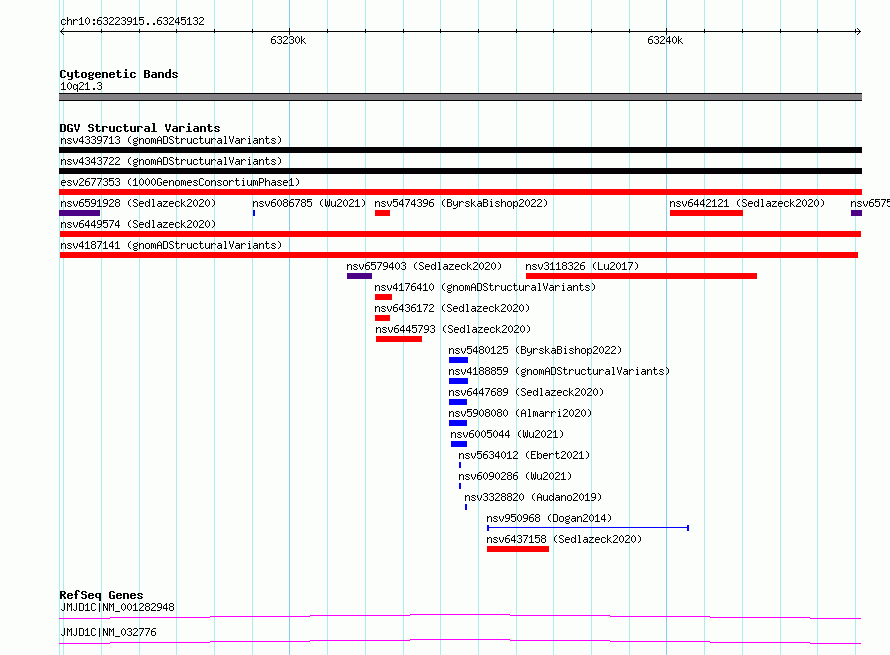Image resolution: width=890 pixels, height=655 pixels.
Task: Select the nsv950968 Dogan2014 blue line
Action: (588, 528)
